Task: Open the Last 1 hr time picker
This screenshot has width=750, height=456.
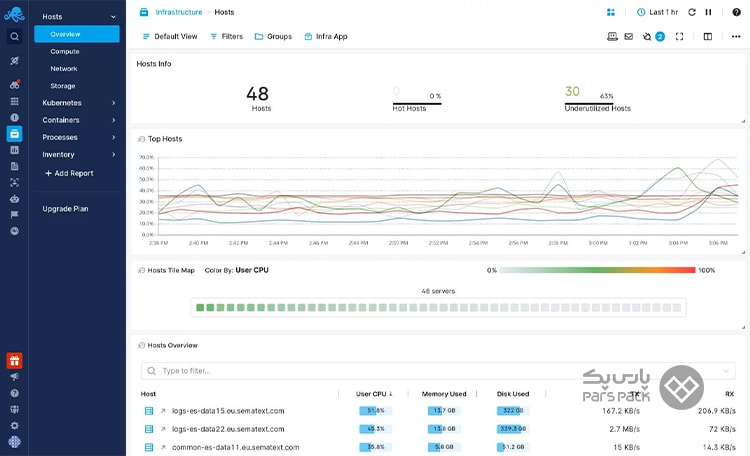Action: point(657,12)
